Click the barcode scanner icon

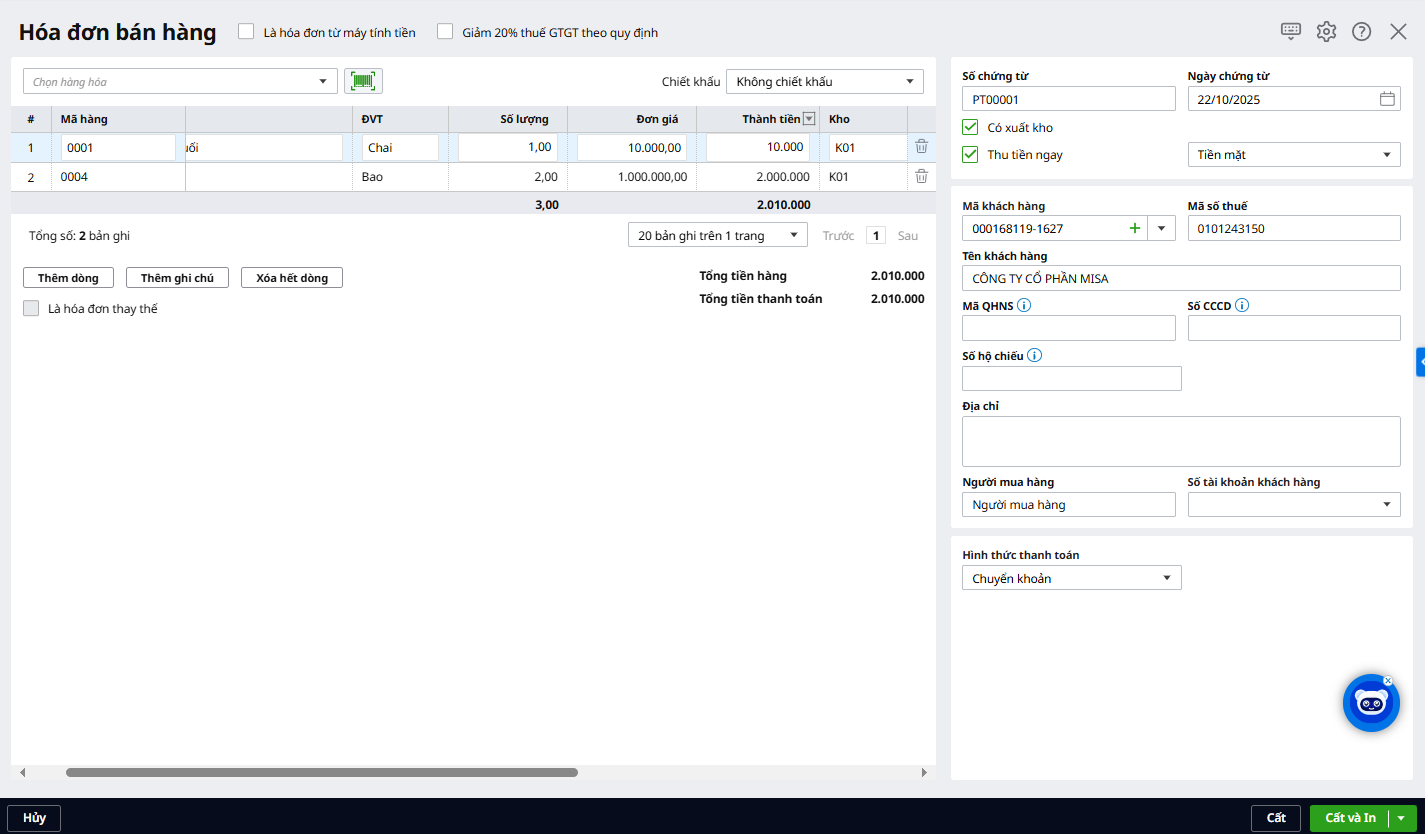[363, 81]
